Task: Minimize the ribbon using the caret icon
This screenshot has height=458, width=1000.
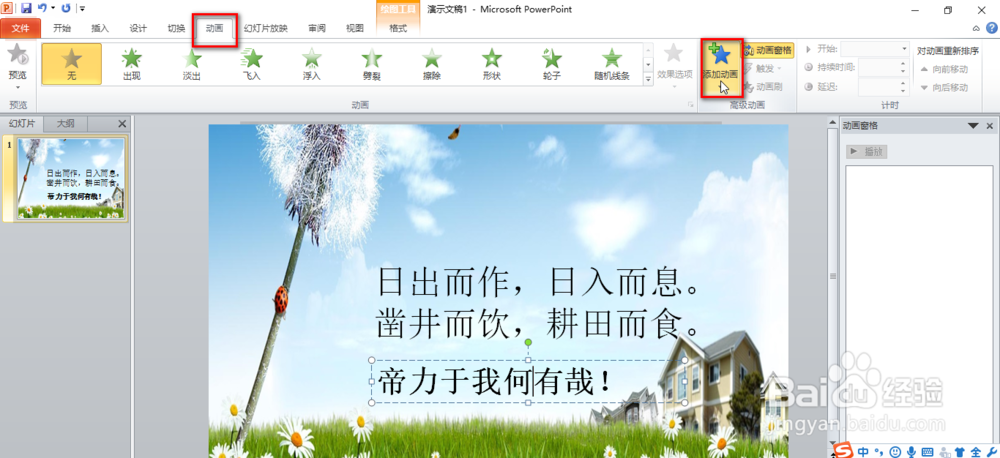Action: point(976,28)
